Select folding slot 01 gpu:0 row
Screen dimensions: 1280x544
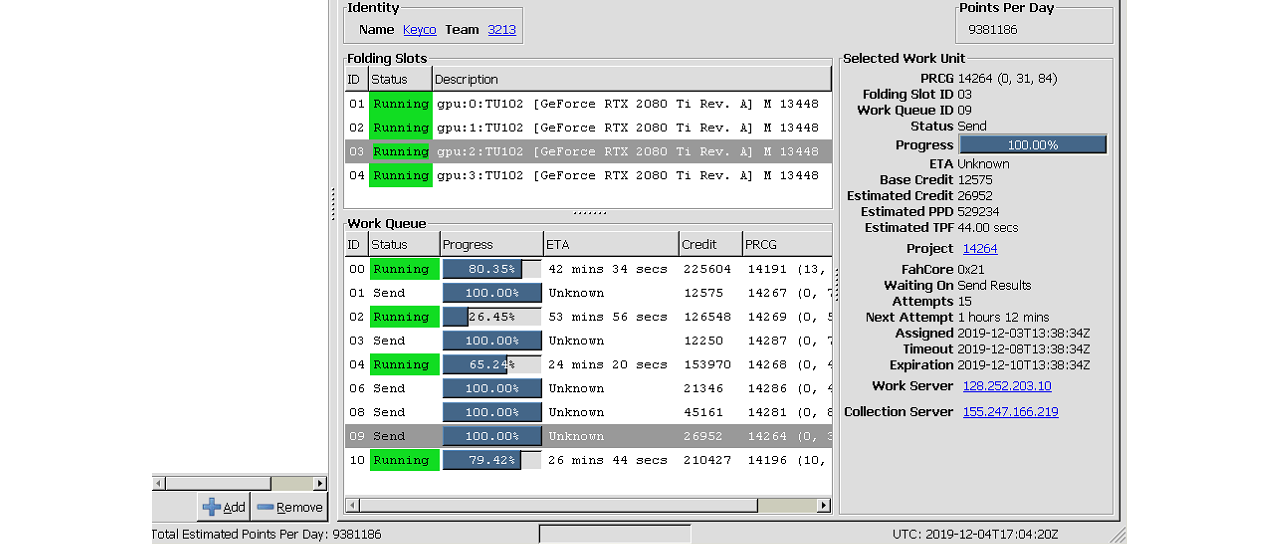[588, 104]
